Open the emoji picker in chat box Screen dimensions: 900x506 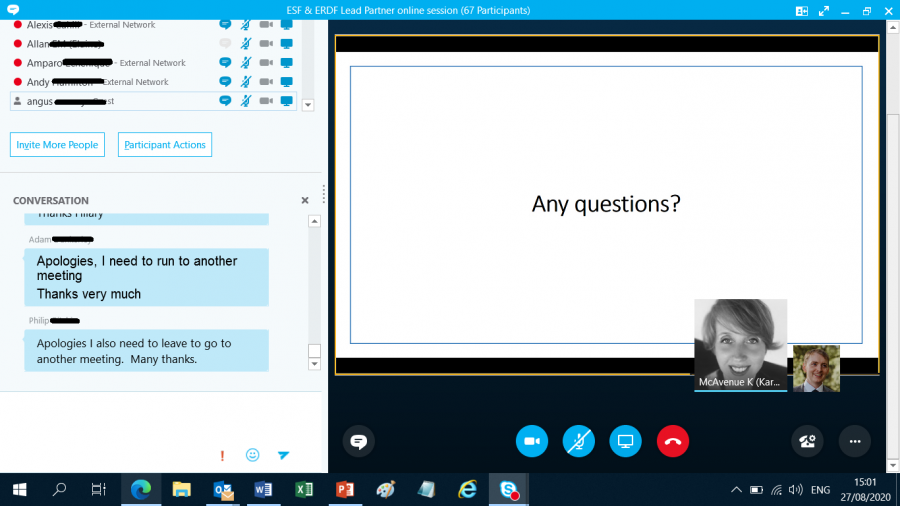tap(252, 455)
